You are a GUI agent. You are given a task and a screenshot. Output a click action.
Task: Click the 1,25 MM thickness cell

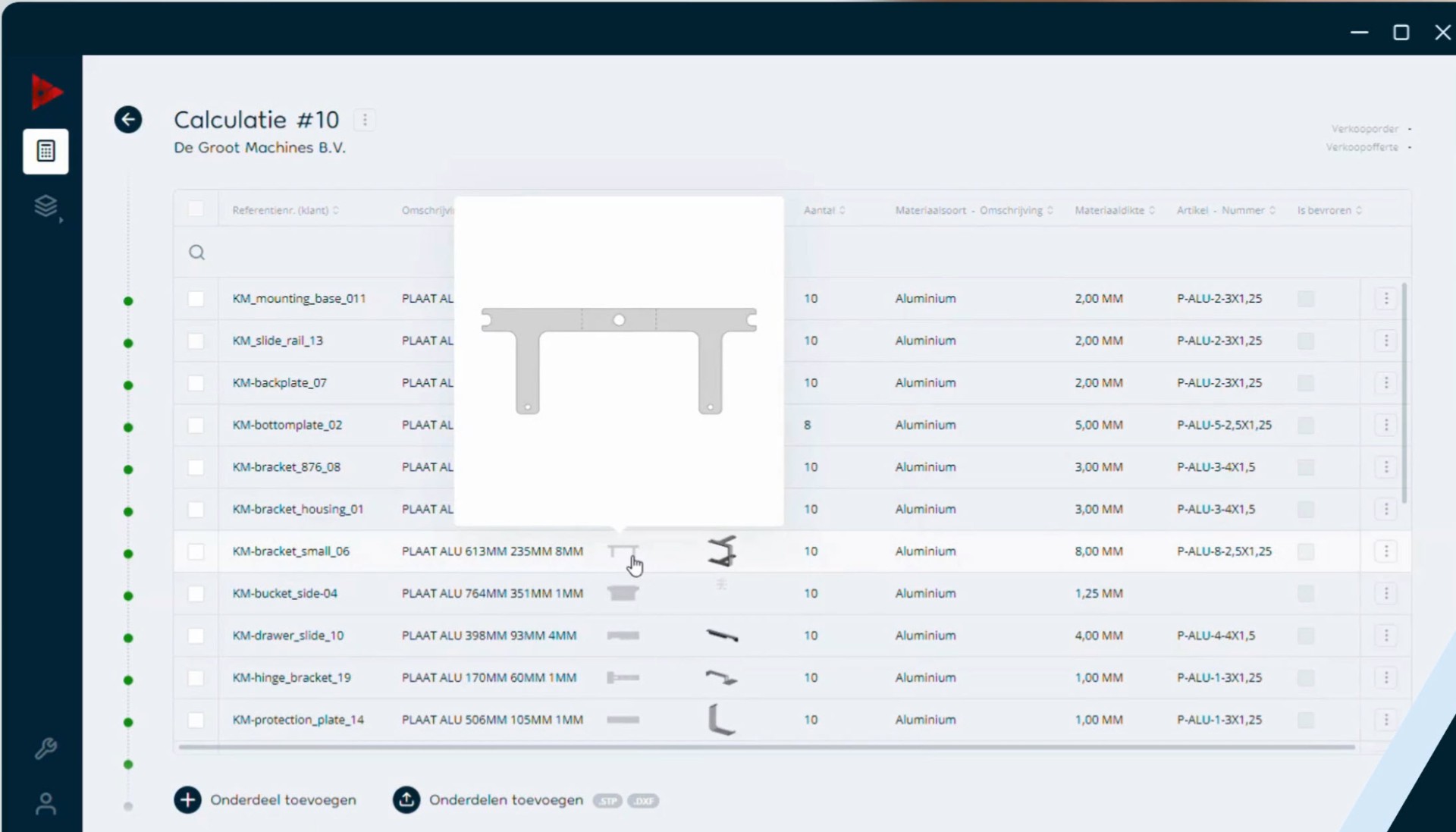click(x=1099, y=593)
